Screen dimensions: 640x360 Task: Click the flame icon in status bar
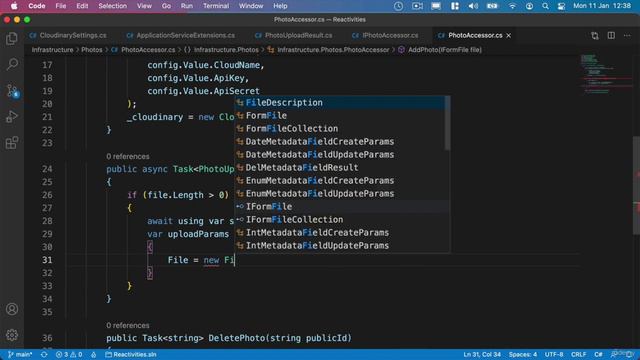(x=93, y=354)
